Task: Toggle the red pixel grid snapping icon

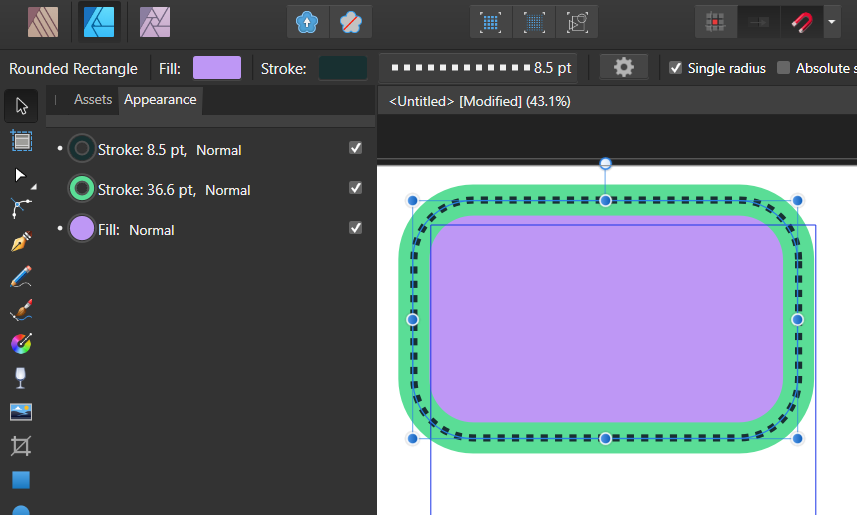Action: (x=715, y=22)
